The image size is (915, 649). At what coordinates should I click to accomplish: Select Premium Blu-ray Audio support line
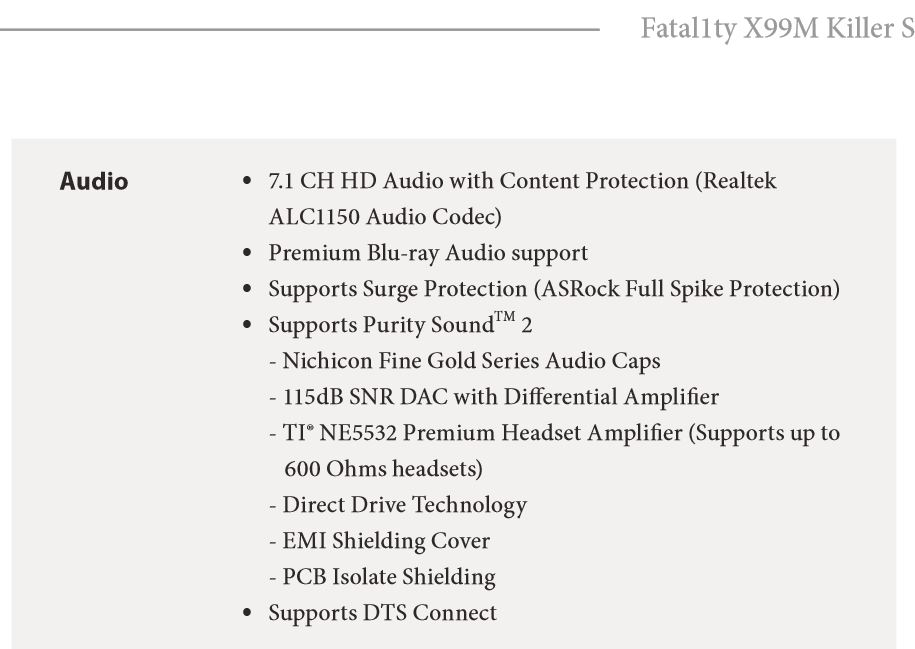[x=428, y=253]
